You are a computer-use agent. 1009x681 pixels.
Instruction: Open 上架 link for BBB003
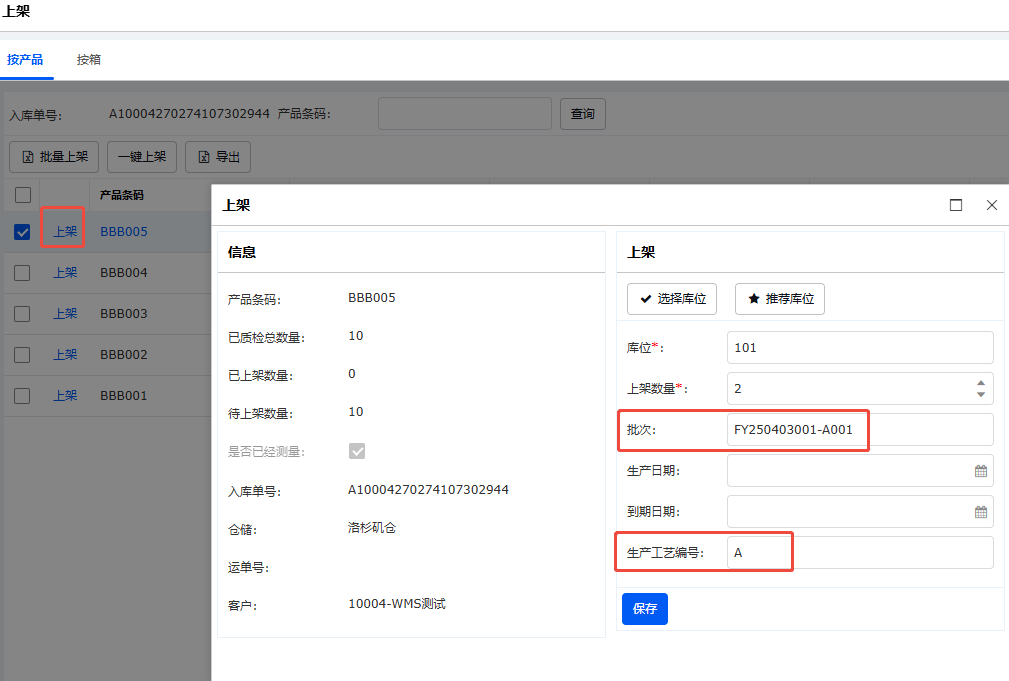[65, 314]
